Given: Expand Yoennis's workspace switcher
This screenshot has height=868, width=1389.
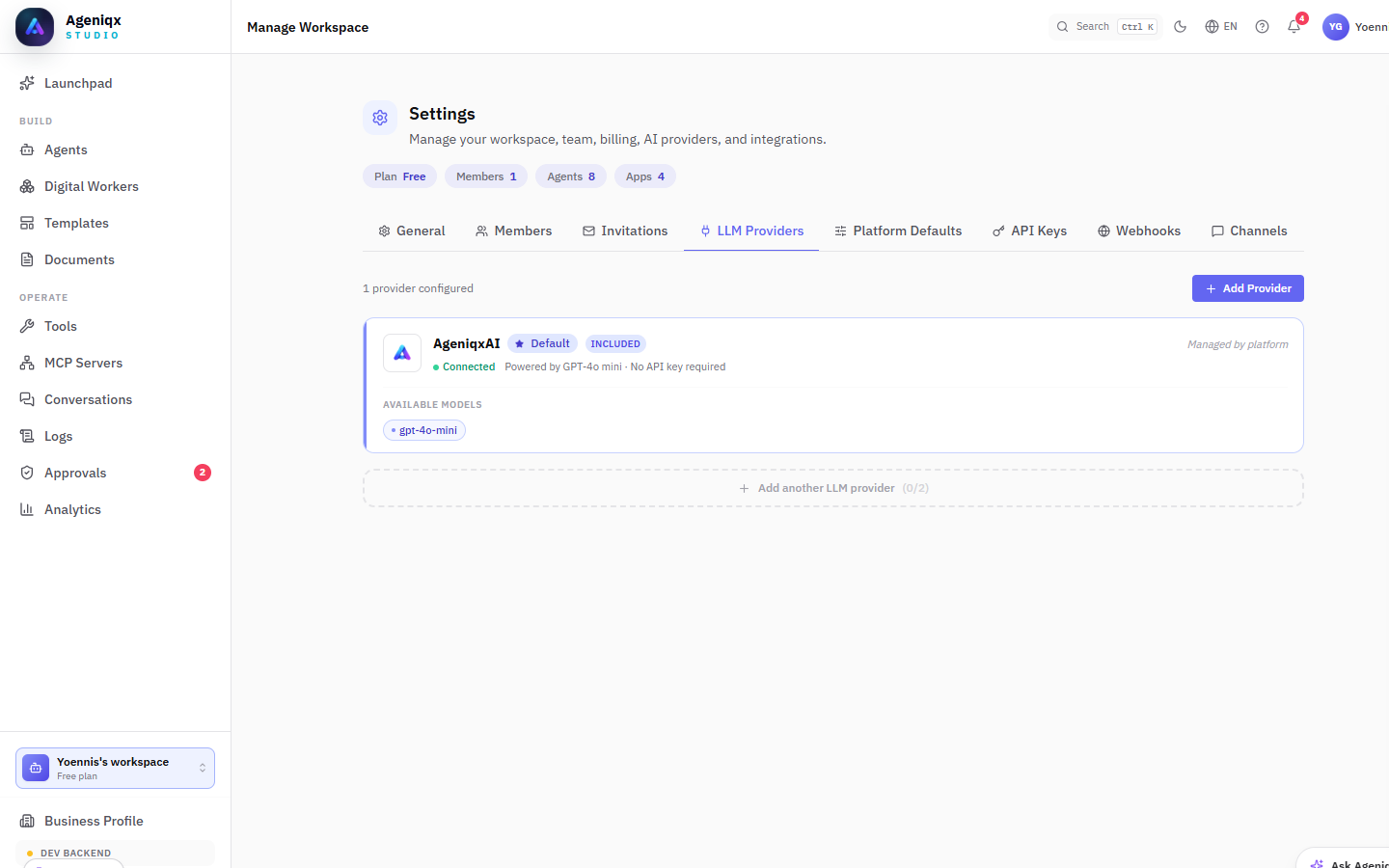Looking at the screenshot, I should pos(115,769).
